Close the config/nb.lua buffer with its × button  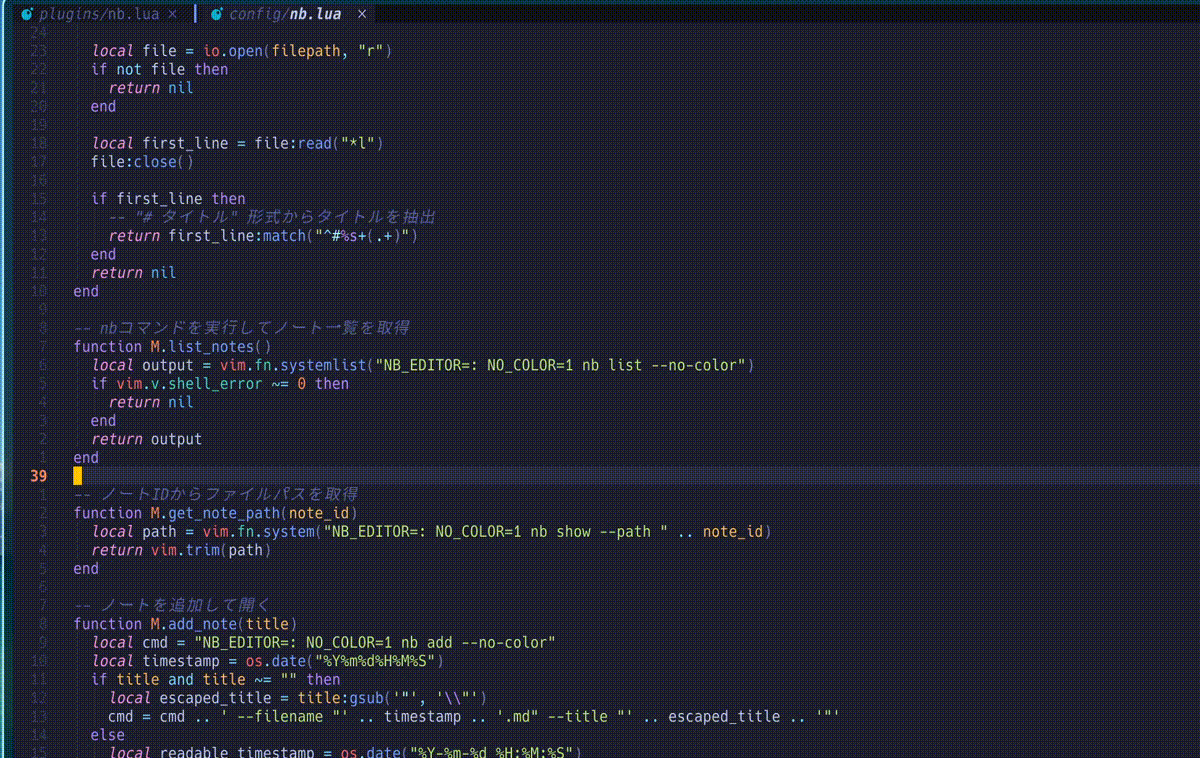[x=361, y=14]
